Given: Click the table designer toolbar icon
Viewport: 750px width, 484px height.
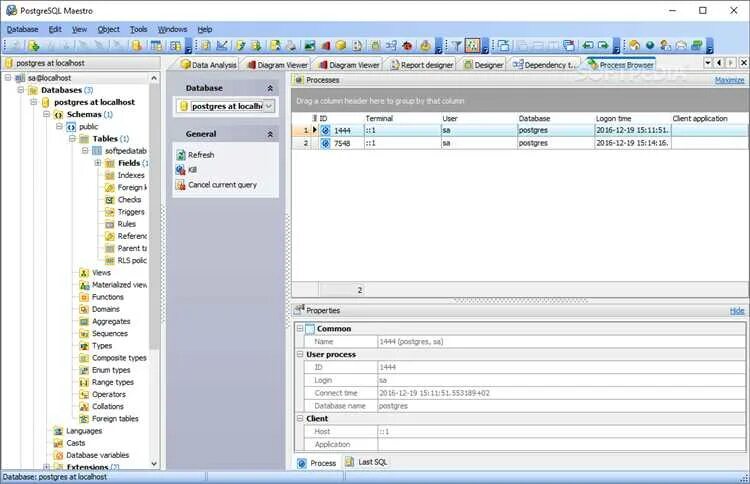Looking at the screenshot, I should [x=156, y=46].
